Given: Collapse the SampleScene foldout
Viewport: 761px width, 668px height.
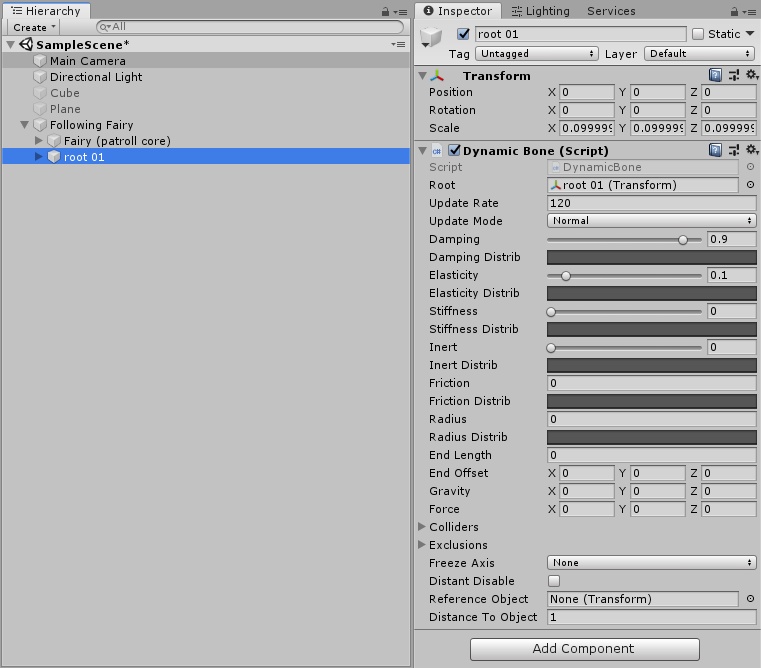Looking at the screenshot, I should point(11,45).
